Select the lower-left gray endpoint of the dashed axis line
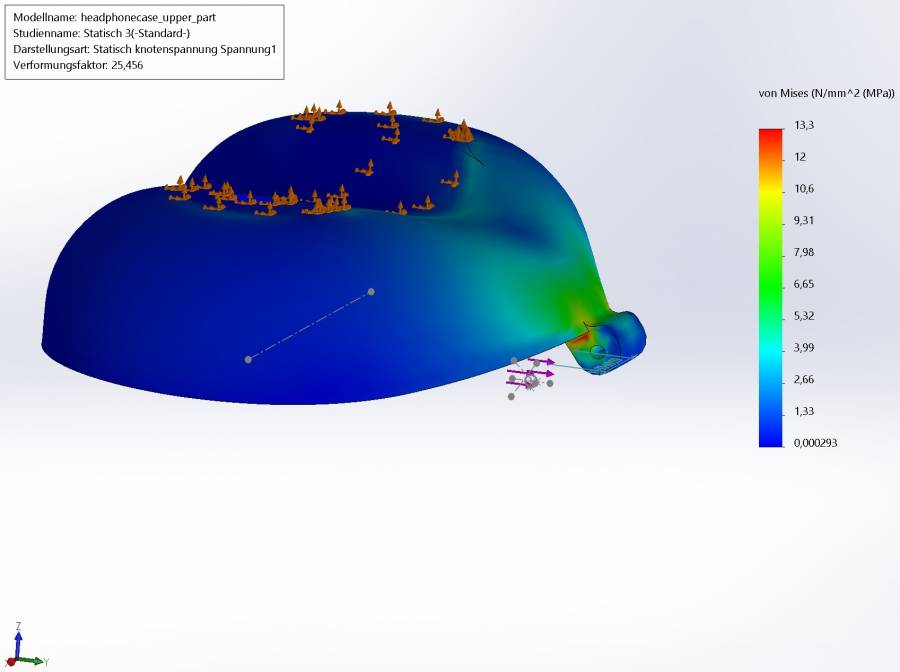 pyautogui.click(x=248, y=359)
